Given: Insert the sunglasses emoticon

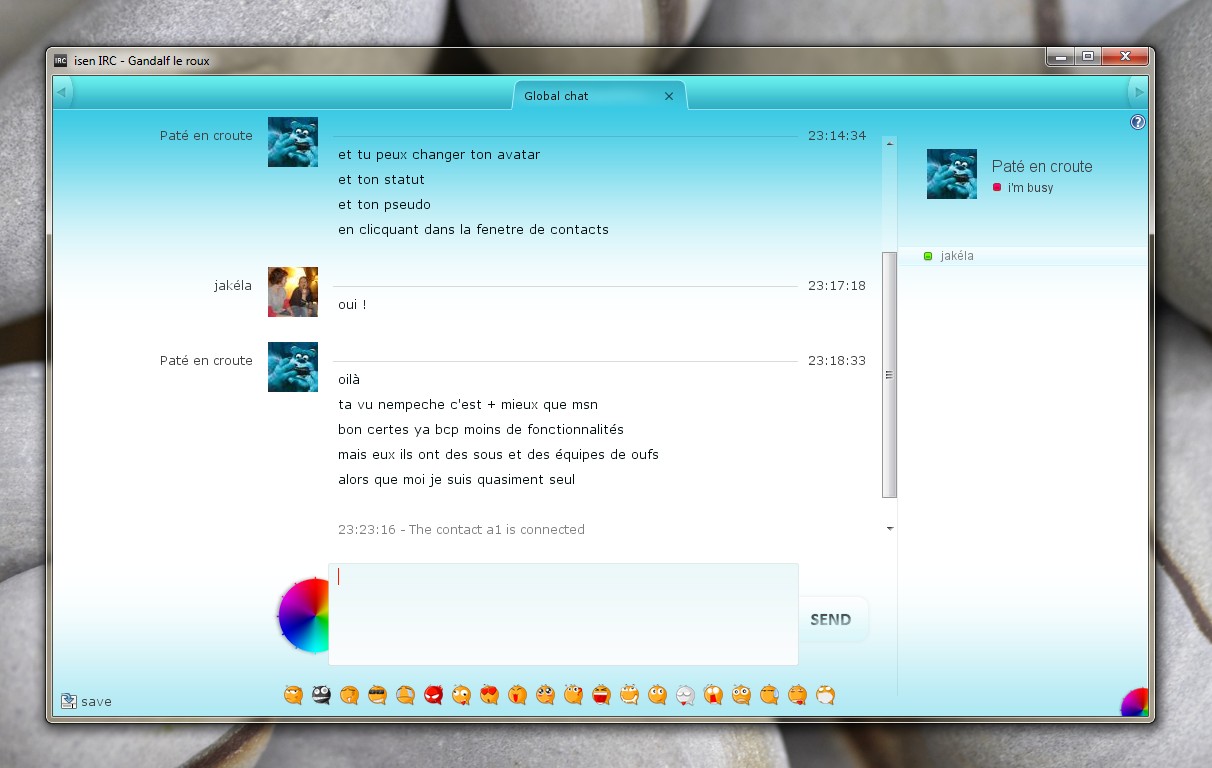Looking at the screenshot, I should tap(377, 694).
